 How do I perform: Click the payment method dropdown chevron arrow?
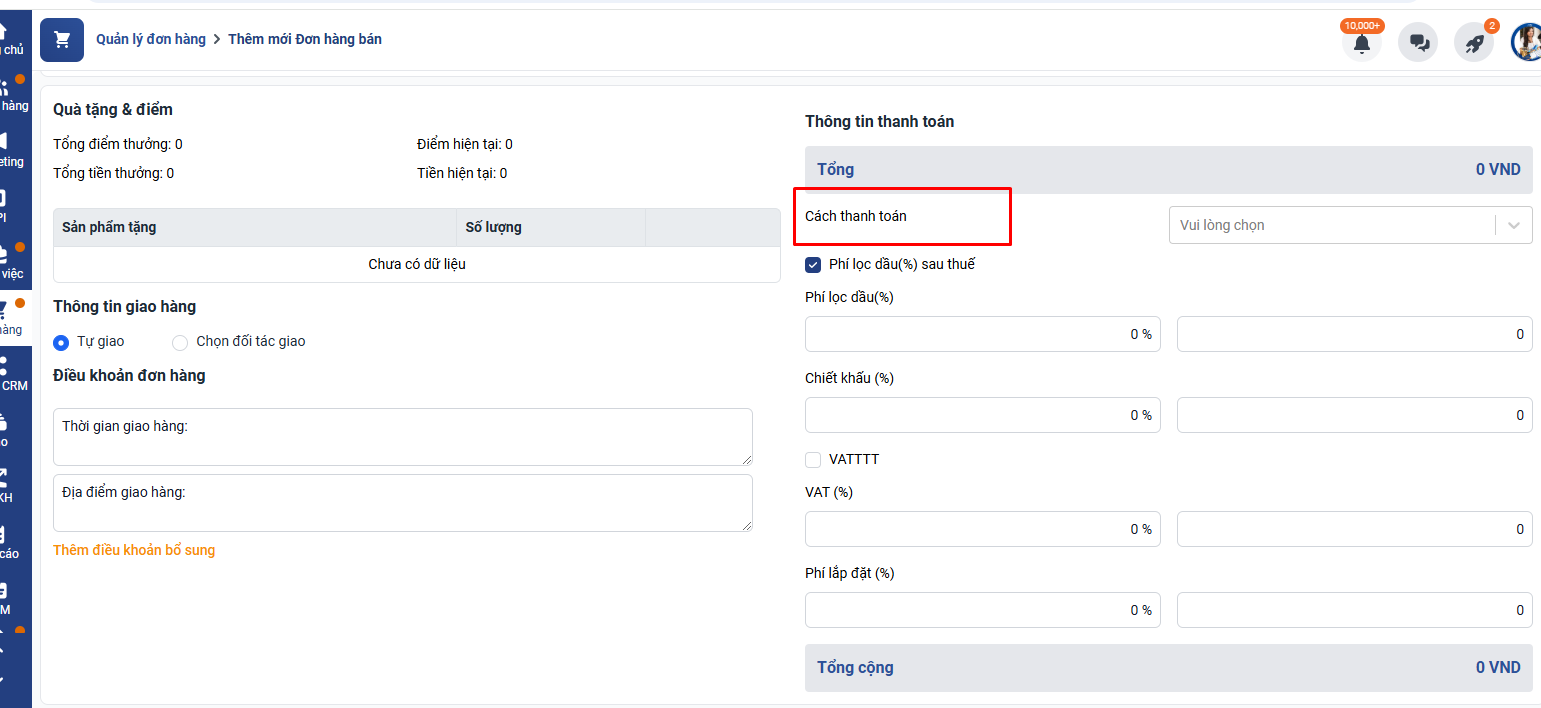click(x=1513, y=226)
